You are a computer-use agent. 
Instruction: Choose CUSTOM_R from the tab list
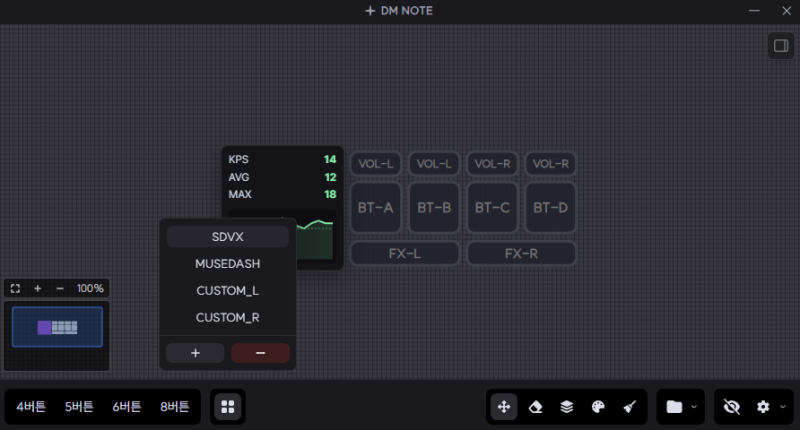pyautogui.click(x=228, y=318)
